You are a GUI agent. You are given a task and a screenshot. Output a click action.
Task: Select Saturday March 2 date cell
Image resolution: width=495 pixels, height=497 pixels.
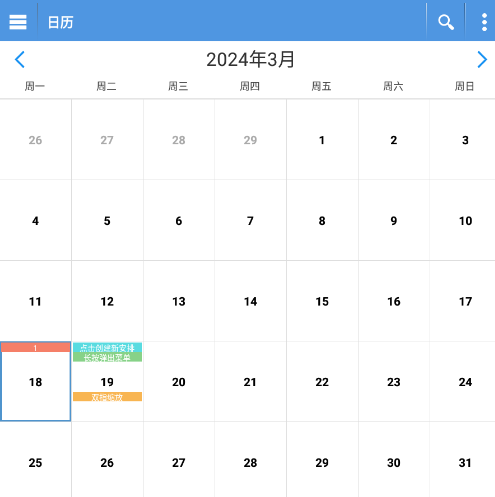coord(394,140)
